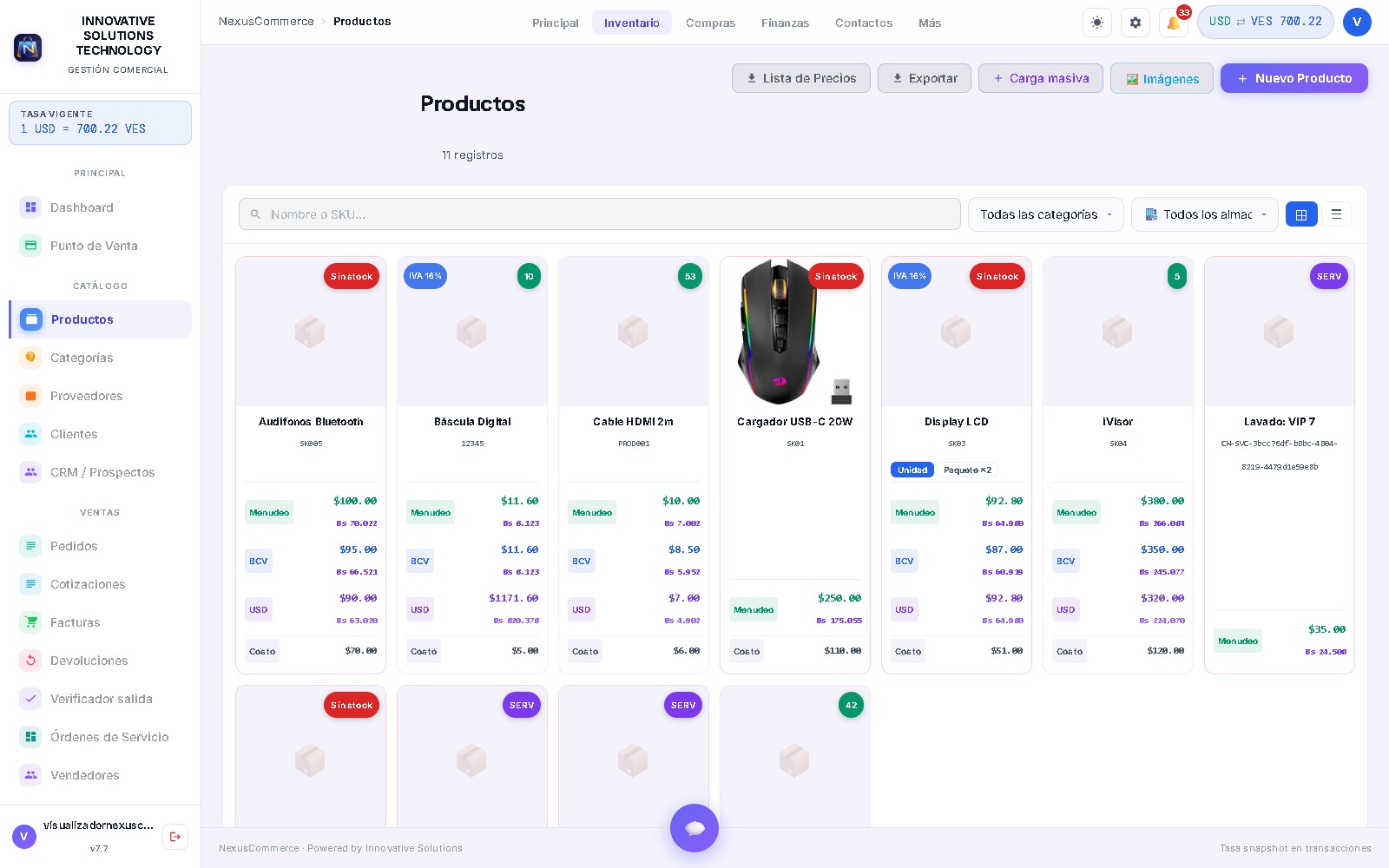
Task: Open the settings gear icon
Action: click(x=1136, y=23)
